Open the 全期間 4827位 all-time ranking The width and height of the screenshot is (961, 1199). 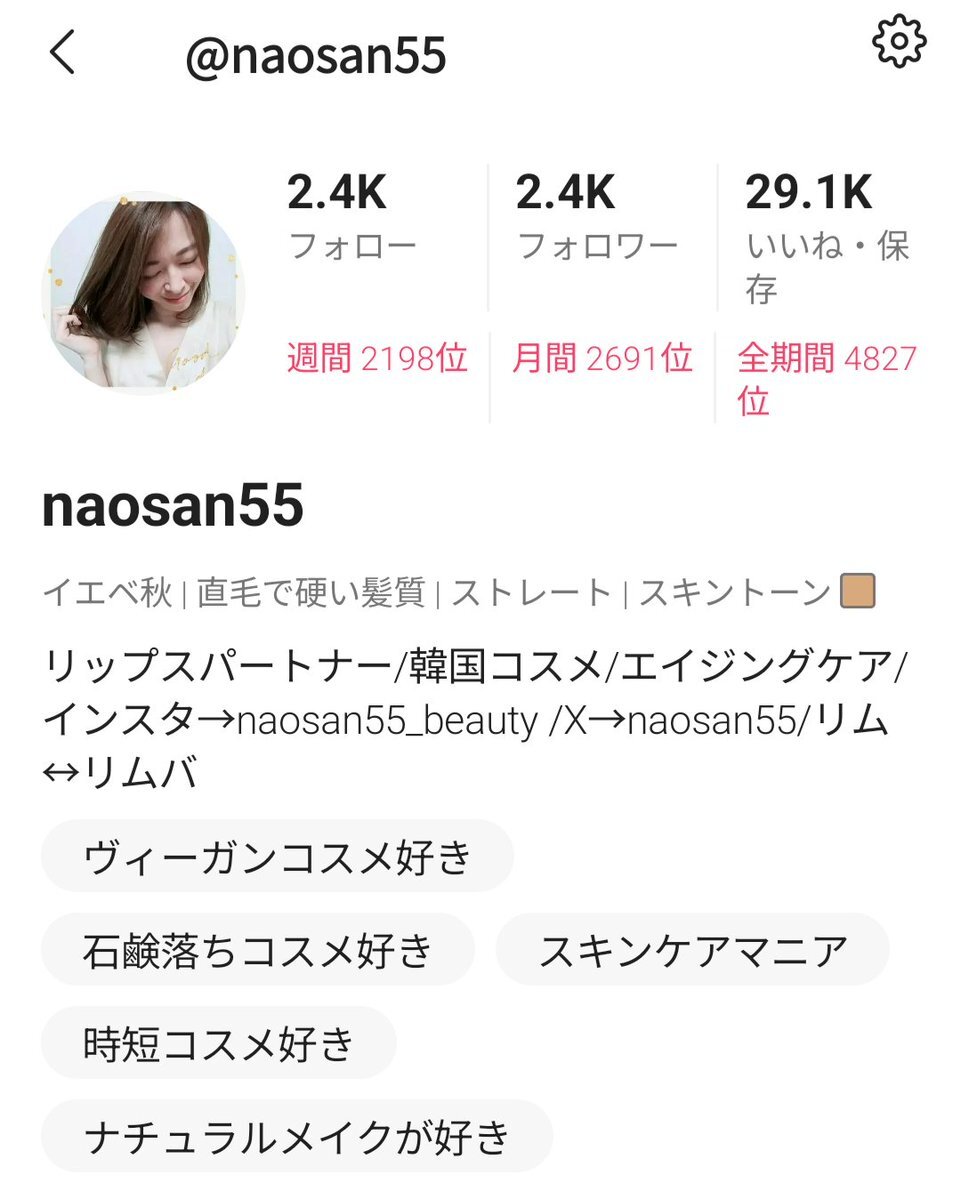click(827, 379)
